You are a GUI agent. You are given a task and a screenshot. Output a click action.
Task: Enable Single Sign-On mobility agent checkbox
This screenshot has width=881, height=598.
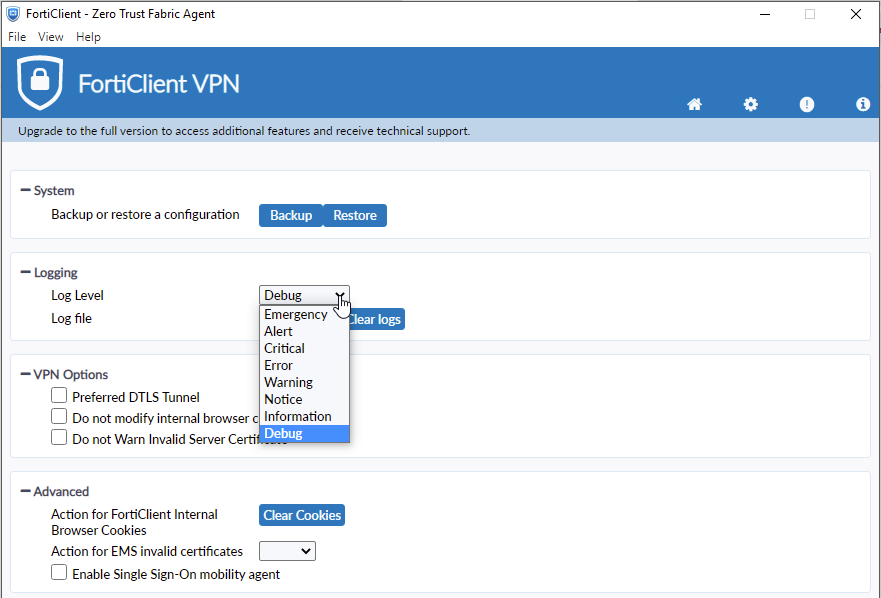click(x=59, y=572)
